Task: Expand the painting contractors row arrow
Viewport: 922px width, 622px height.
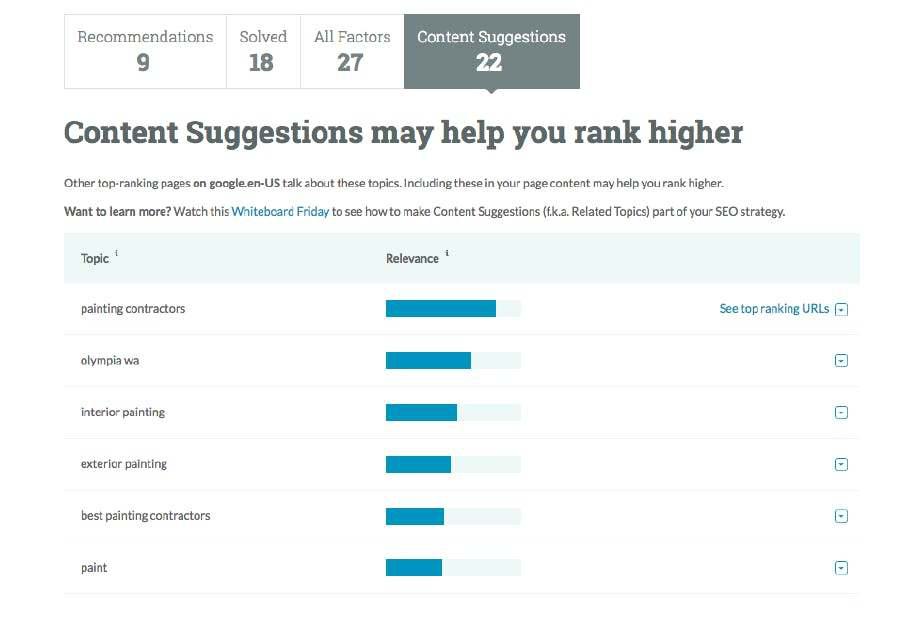Action: [841, 309]
